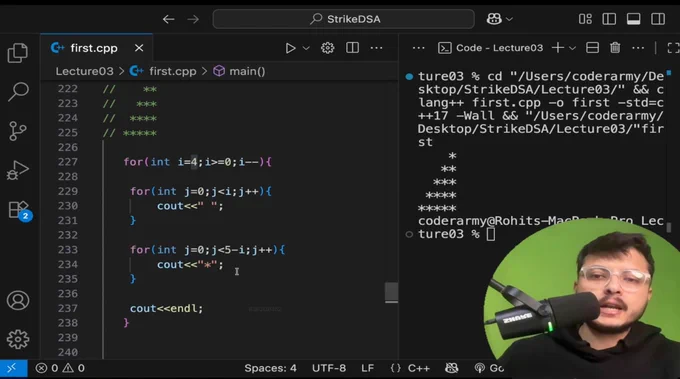This screenshot has width=680, height=379.
Task: Open editor More Actions ellipsis
Action: [x=376, y=48]
